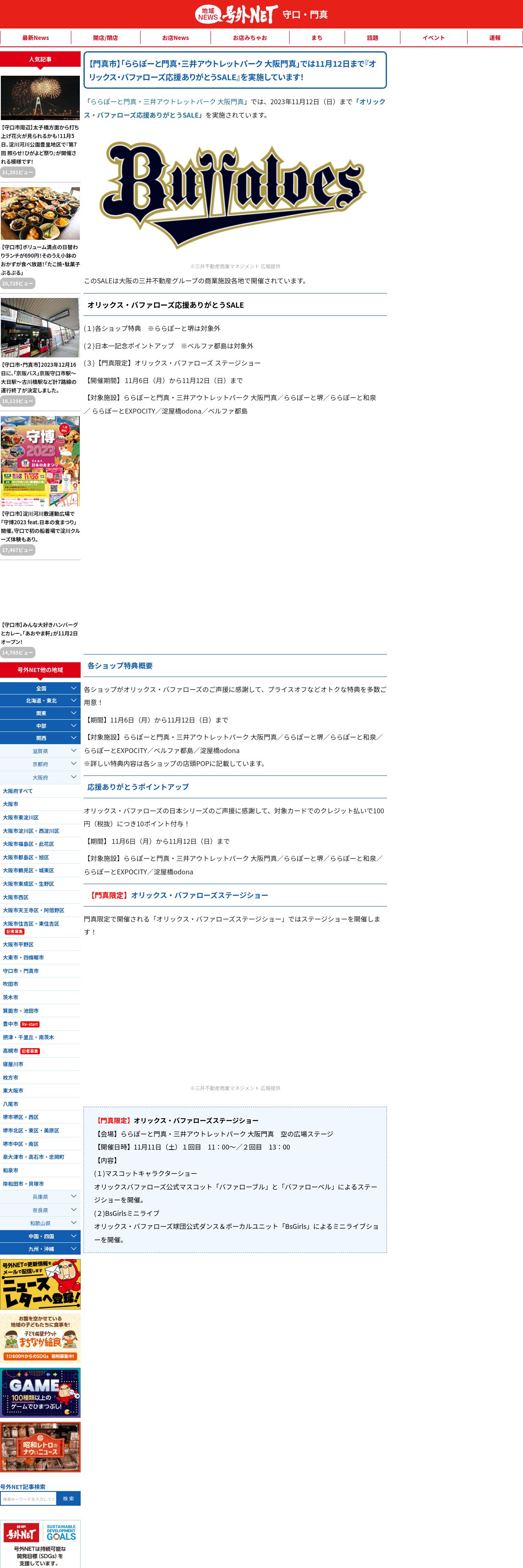
Task: Follow the ららぽーと門真 article text link
Action: click(167, 102)
